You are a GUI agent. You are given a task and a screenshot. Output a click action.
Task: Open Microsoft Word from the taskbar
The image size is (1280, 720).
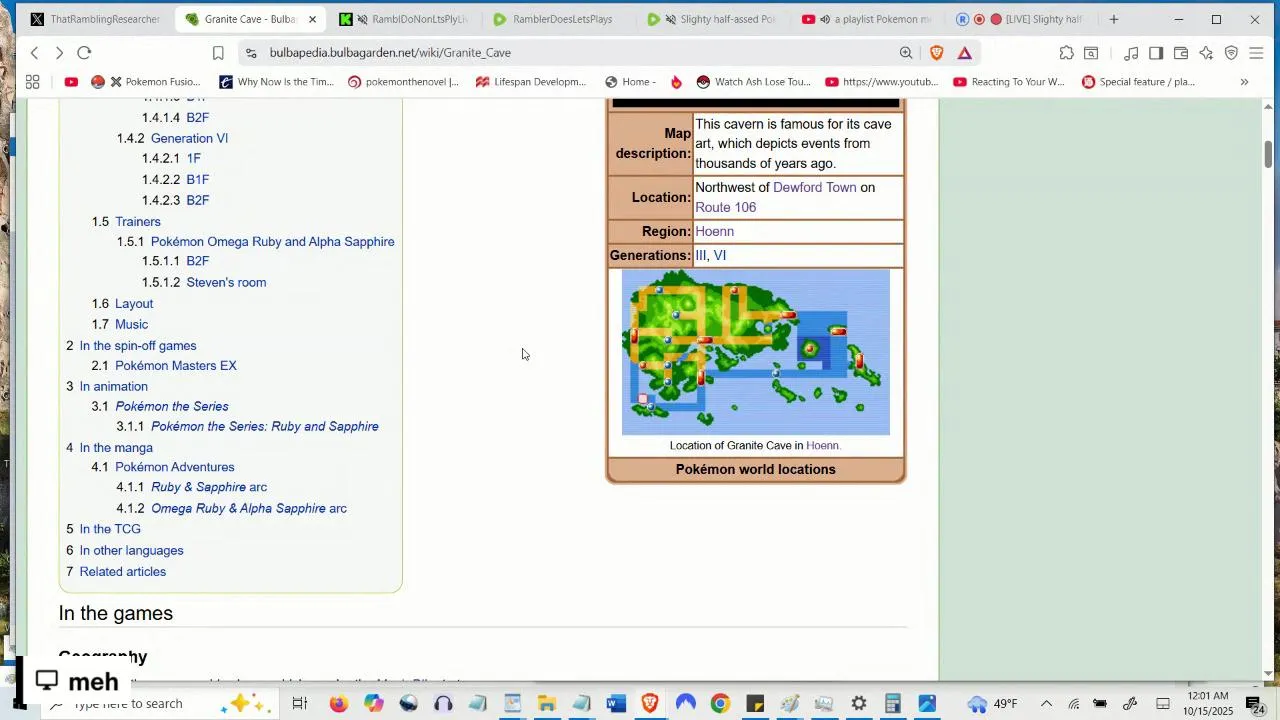[616, 704]
